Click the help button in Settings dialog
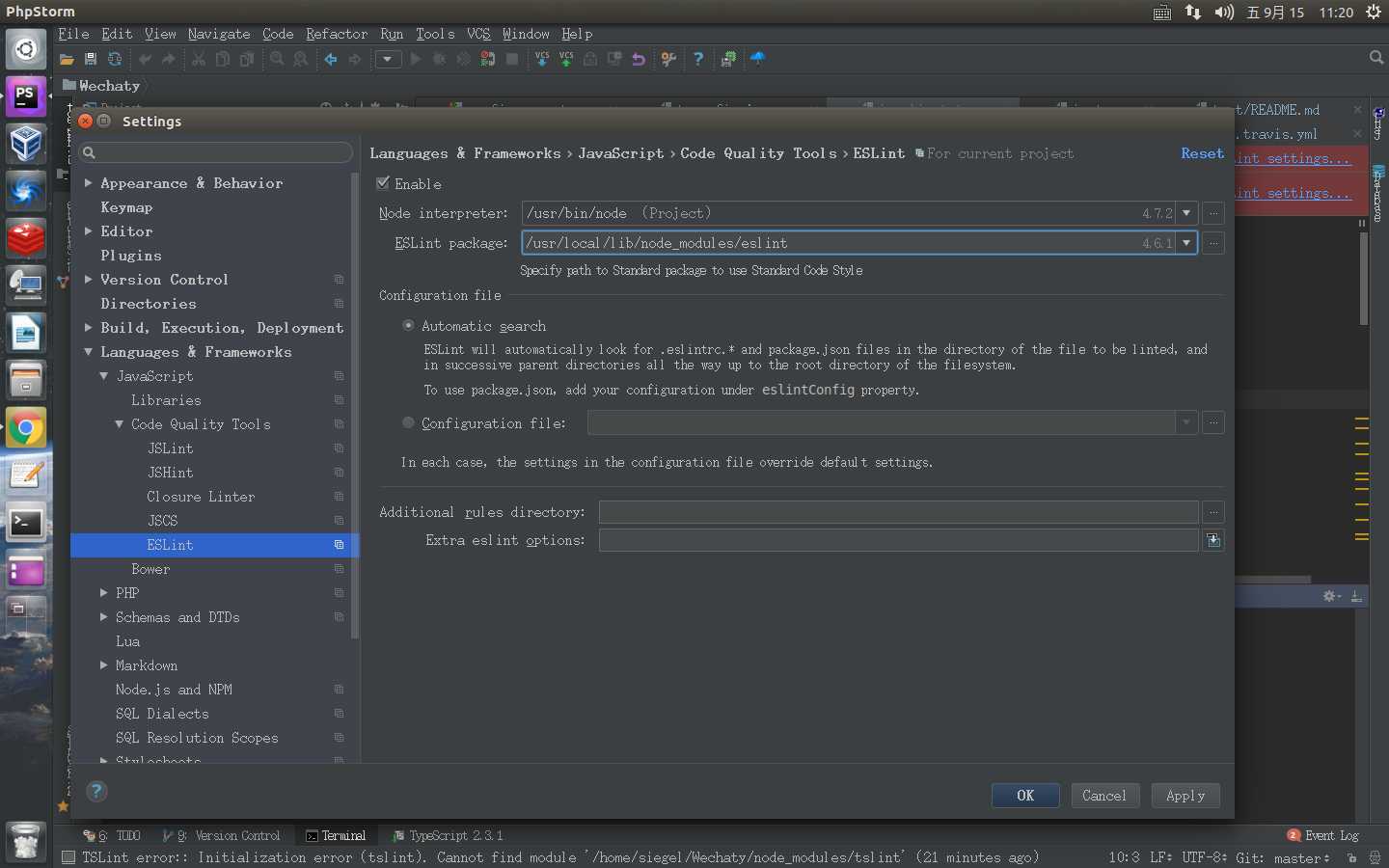The height and width of the screenshot is (868, 1389). point(96,792)
